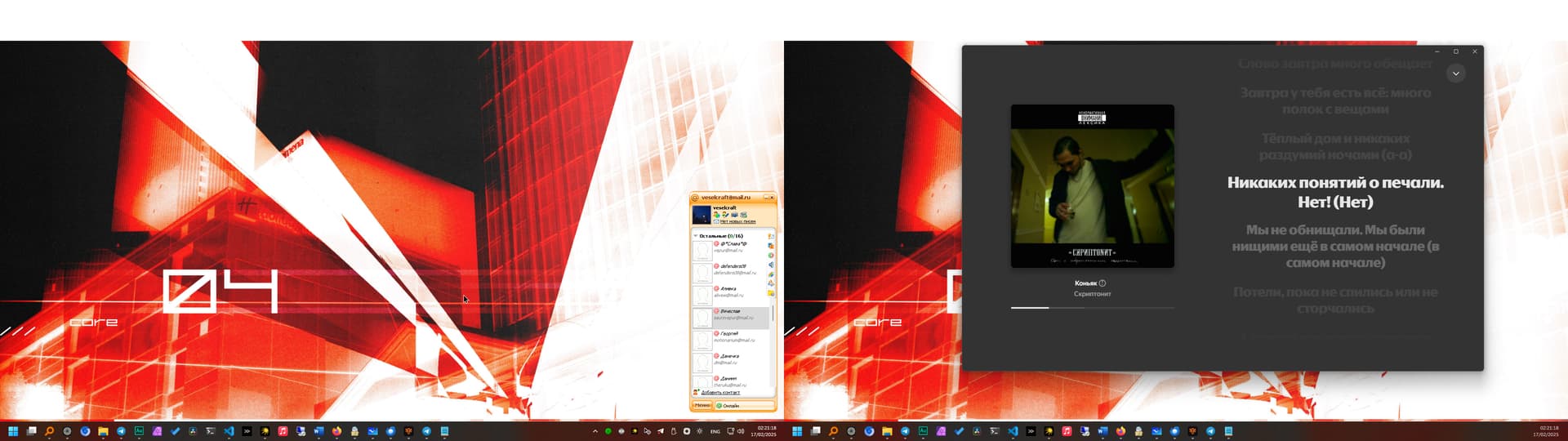Jump to lyric line 'Никаких понятий о печали'

coord(1335,192)
